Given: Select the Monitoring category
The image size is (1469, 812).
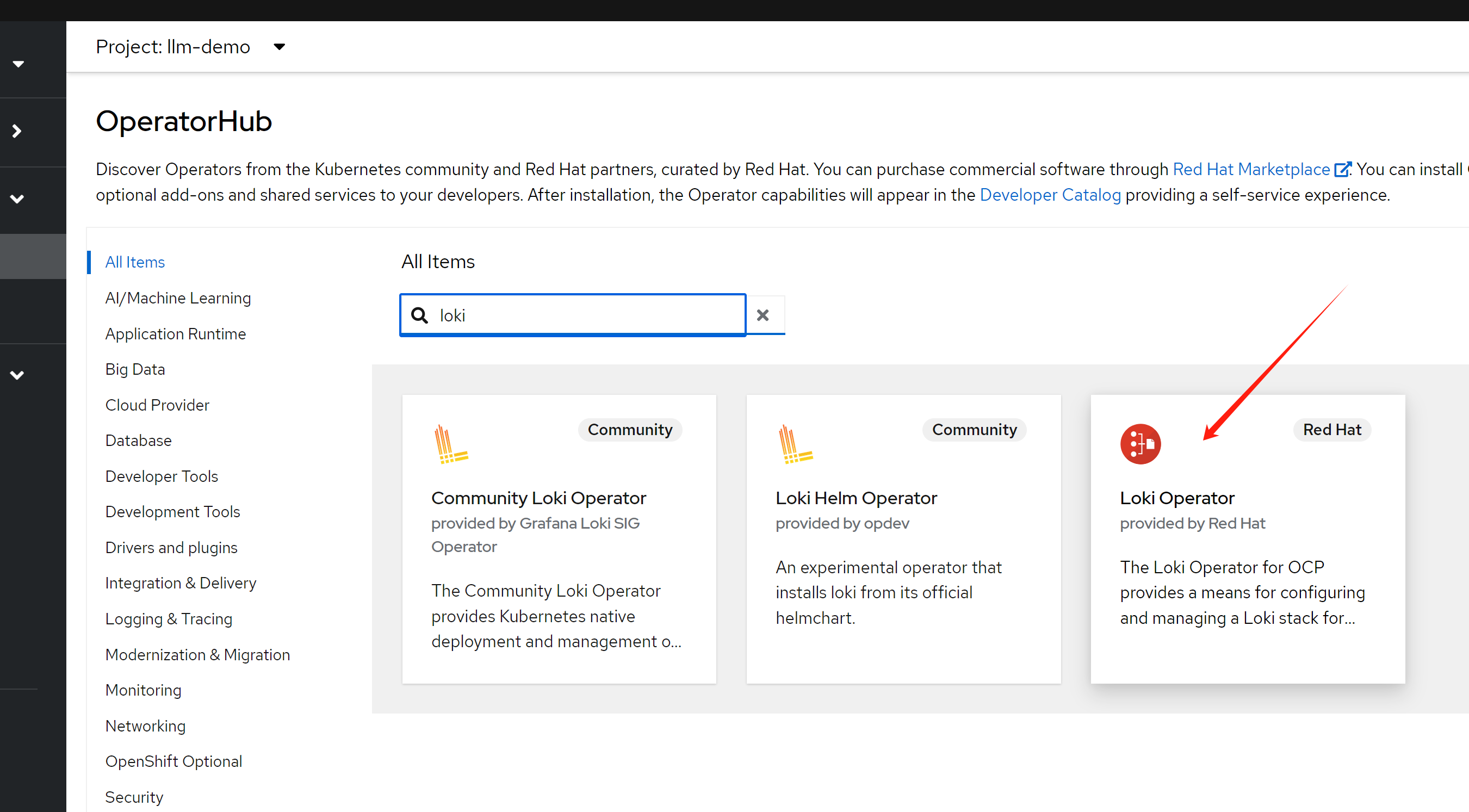Looking at the screenshot, I should (143, 690).
